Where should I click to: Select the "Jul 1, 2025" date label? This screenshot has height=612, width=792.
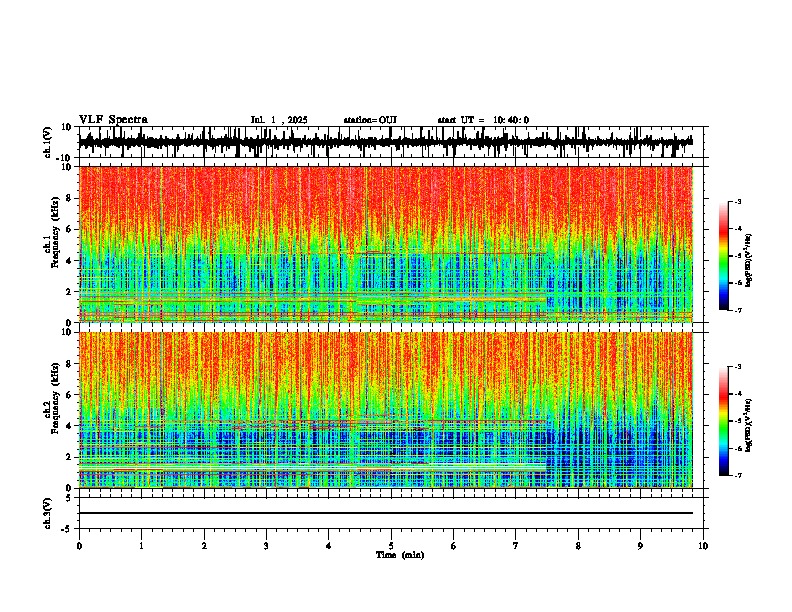point(279,120)
